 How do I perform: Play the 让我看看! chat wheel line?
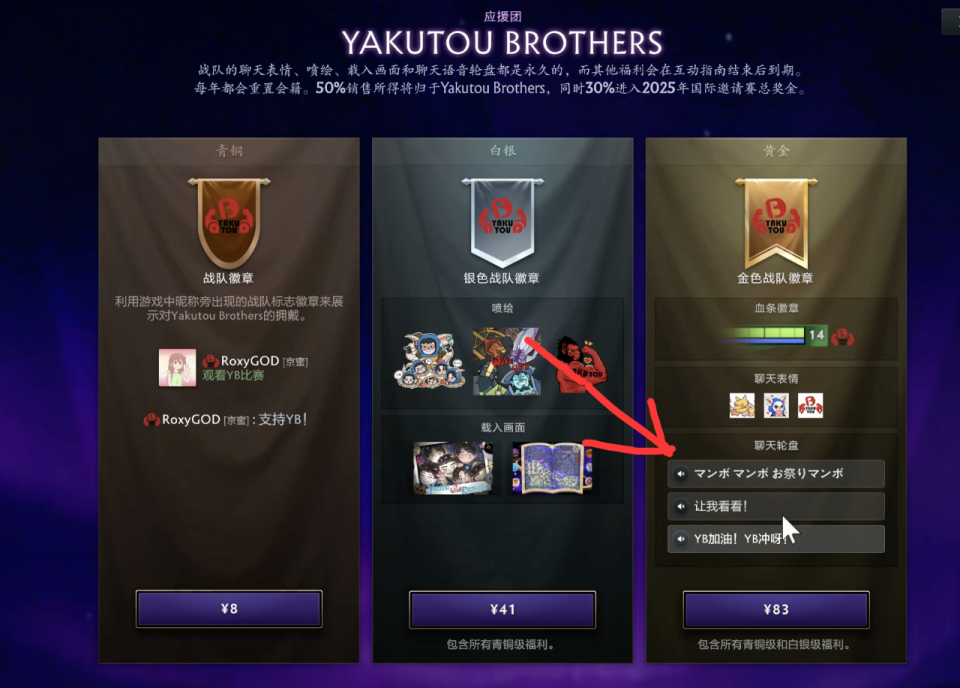tap(776, 506)
